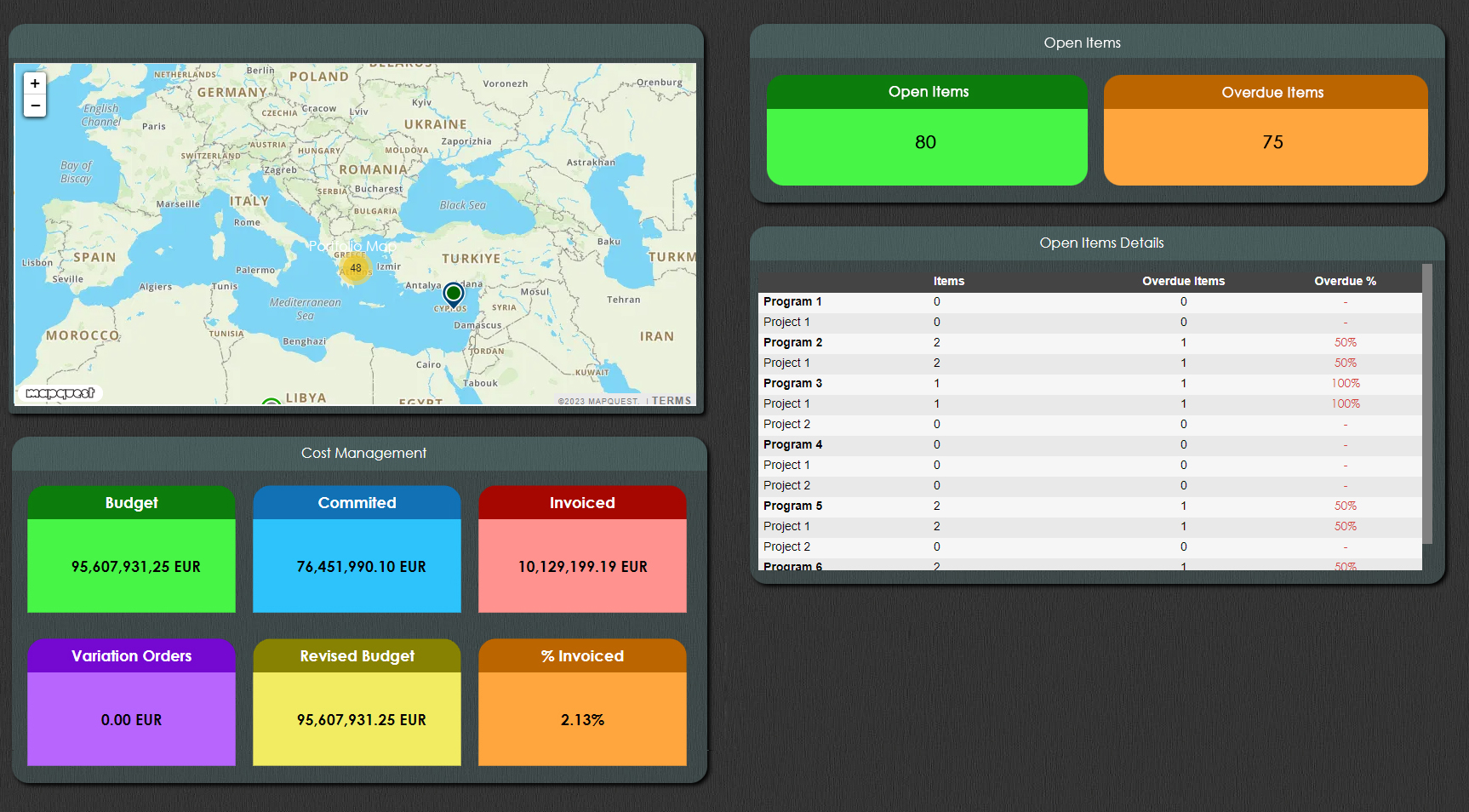This screenshot has height=812, width=1469.
Task: Open the Overdue Items count tile
Action: [x=1266, y=130]
